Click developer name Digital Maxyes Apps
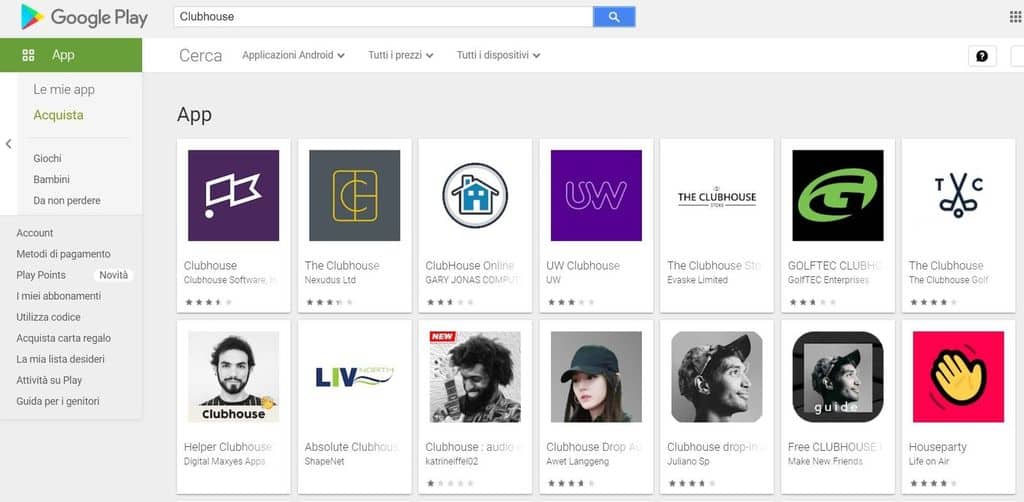This screenshot has height=502, width=1024. 225,462
